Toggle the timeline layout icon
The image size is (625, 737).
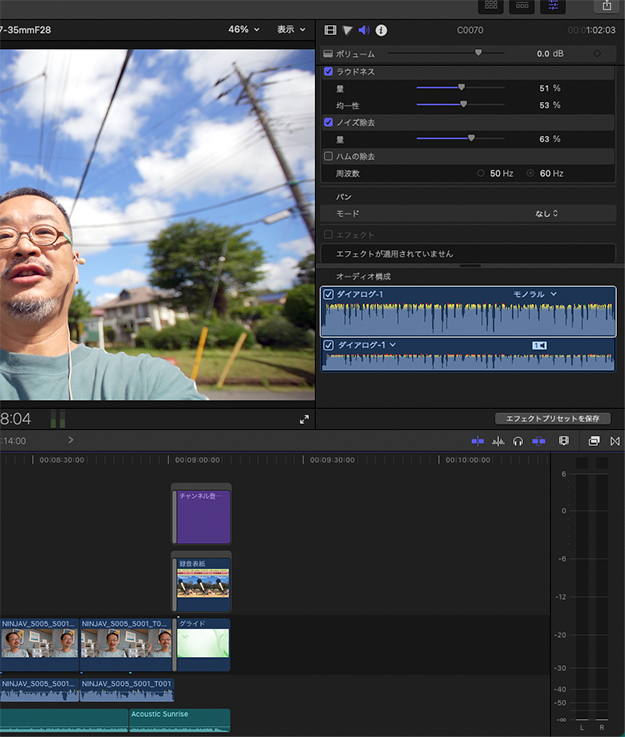tap(522, 6)
